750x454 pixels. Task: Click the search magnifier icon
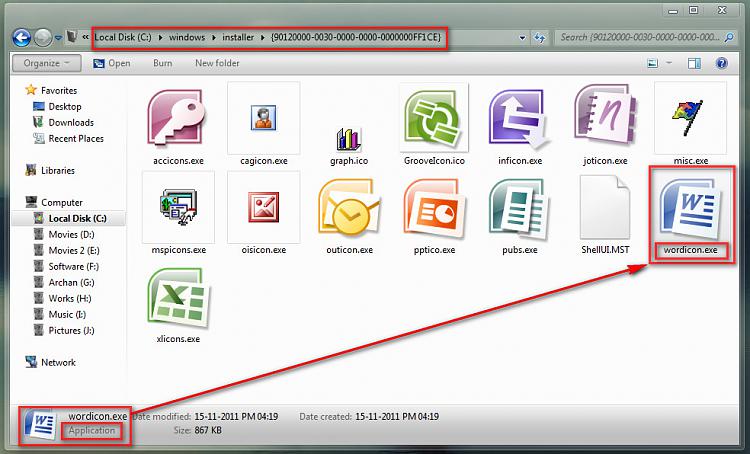(x=728, y=37)
